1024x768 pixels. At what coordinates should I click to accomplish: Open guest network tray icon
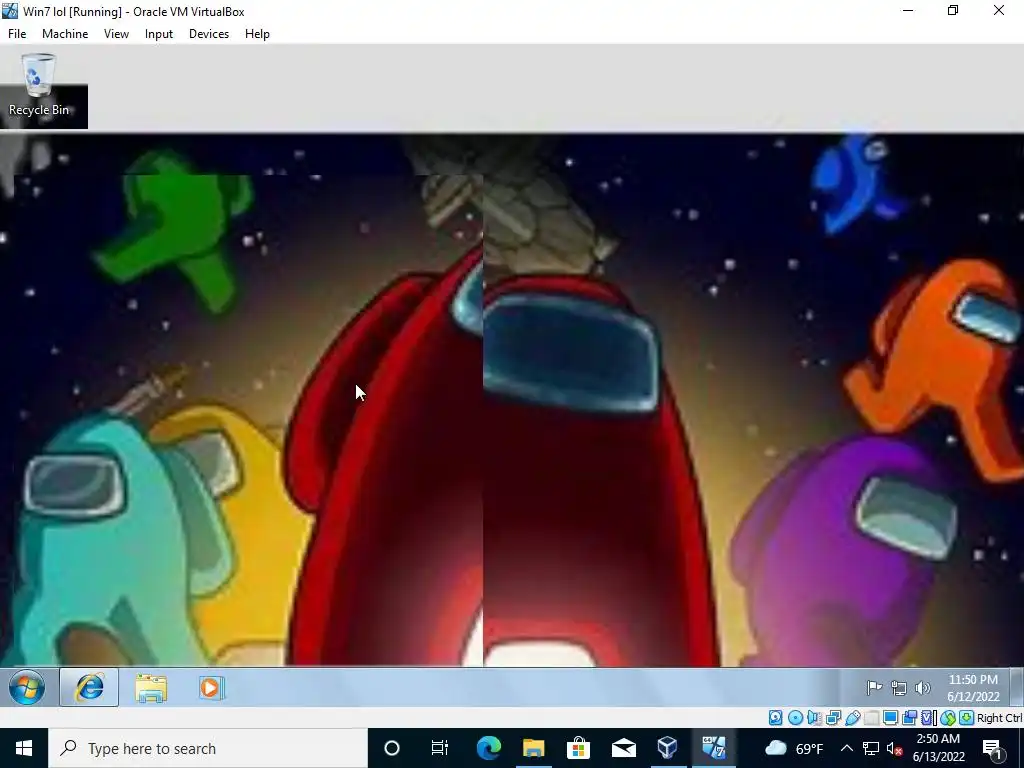899,688
